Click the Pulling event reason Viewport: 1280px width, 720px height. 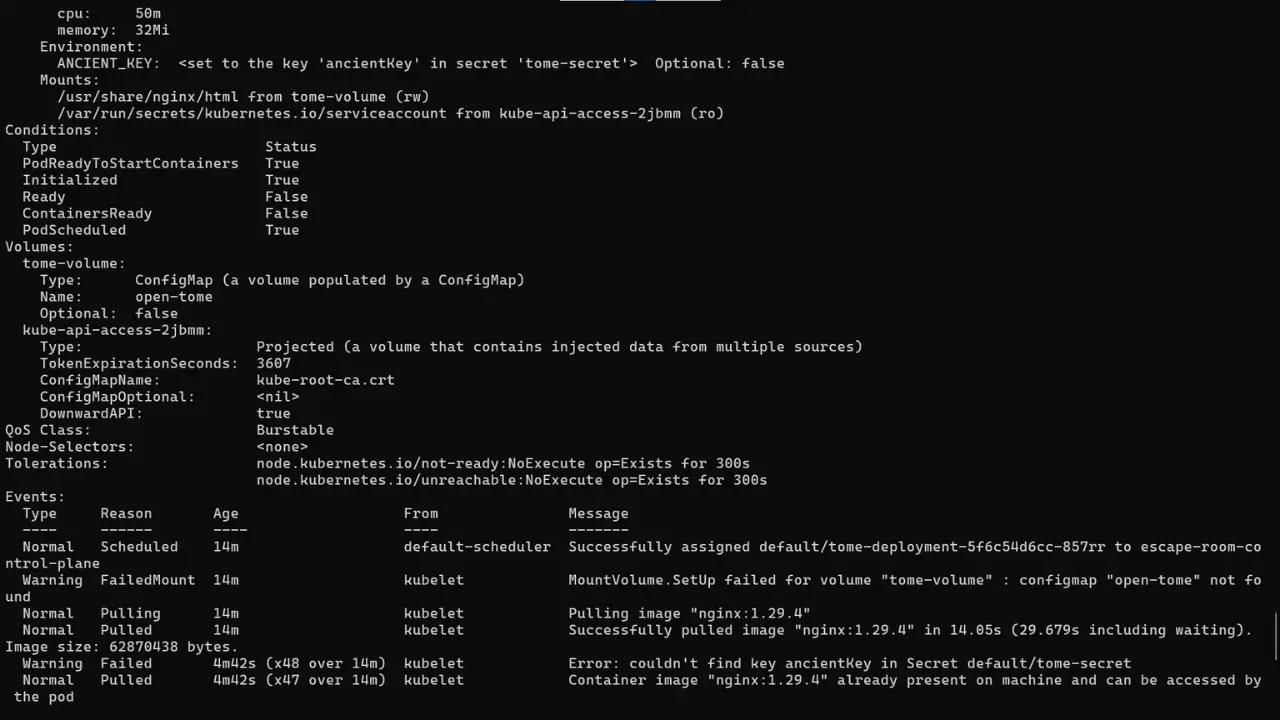(x=130, y=613)
